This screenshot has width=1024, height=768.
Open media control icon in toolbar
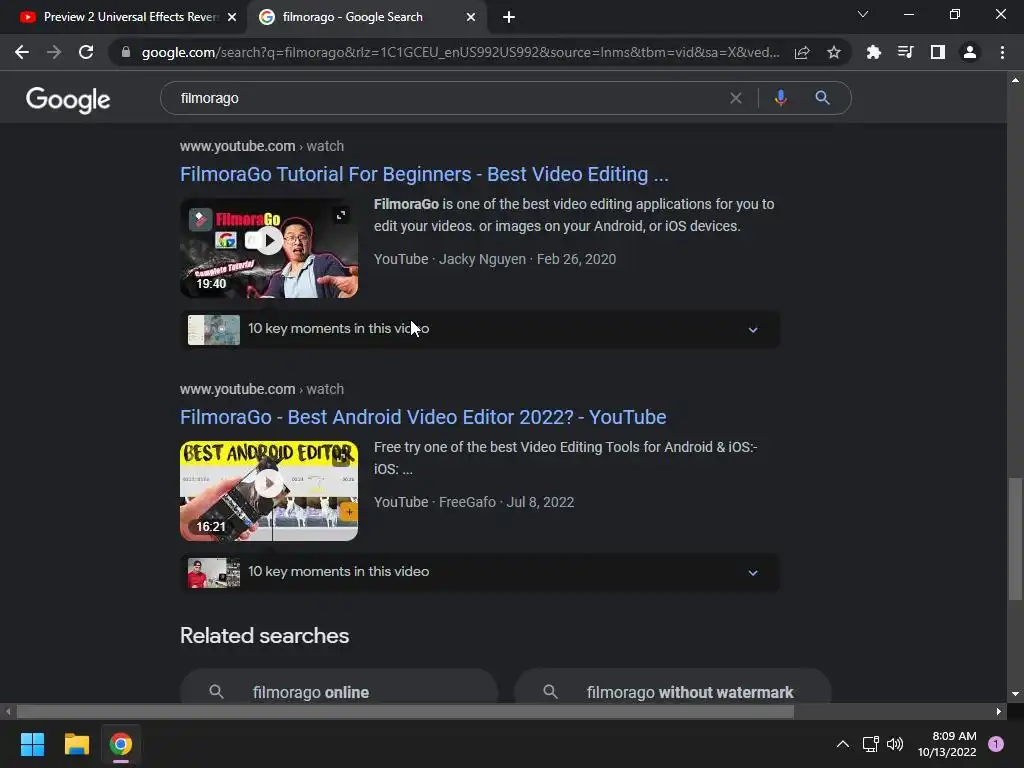coord(905,52)
